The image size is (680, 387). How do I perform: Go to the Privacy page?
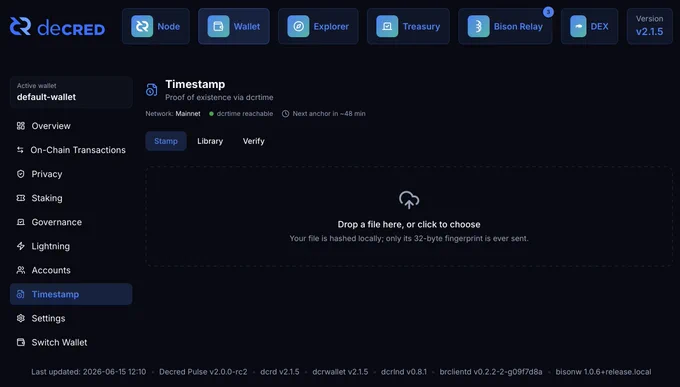71,174
